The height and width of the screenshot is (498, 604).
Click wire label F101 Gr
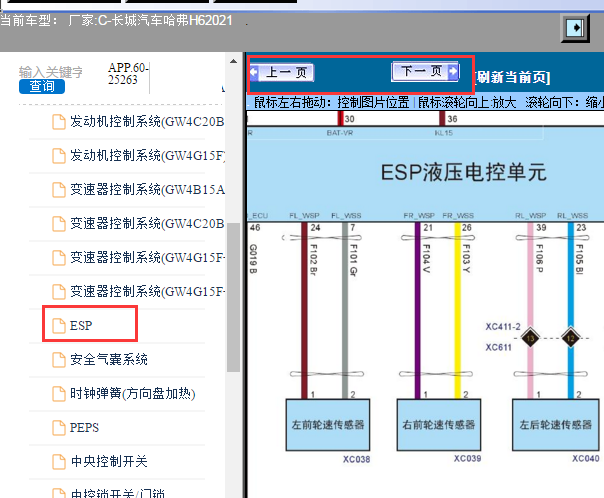pos(354,260)
